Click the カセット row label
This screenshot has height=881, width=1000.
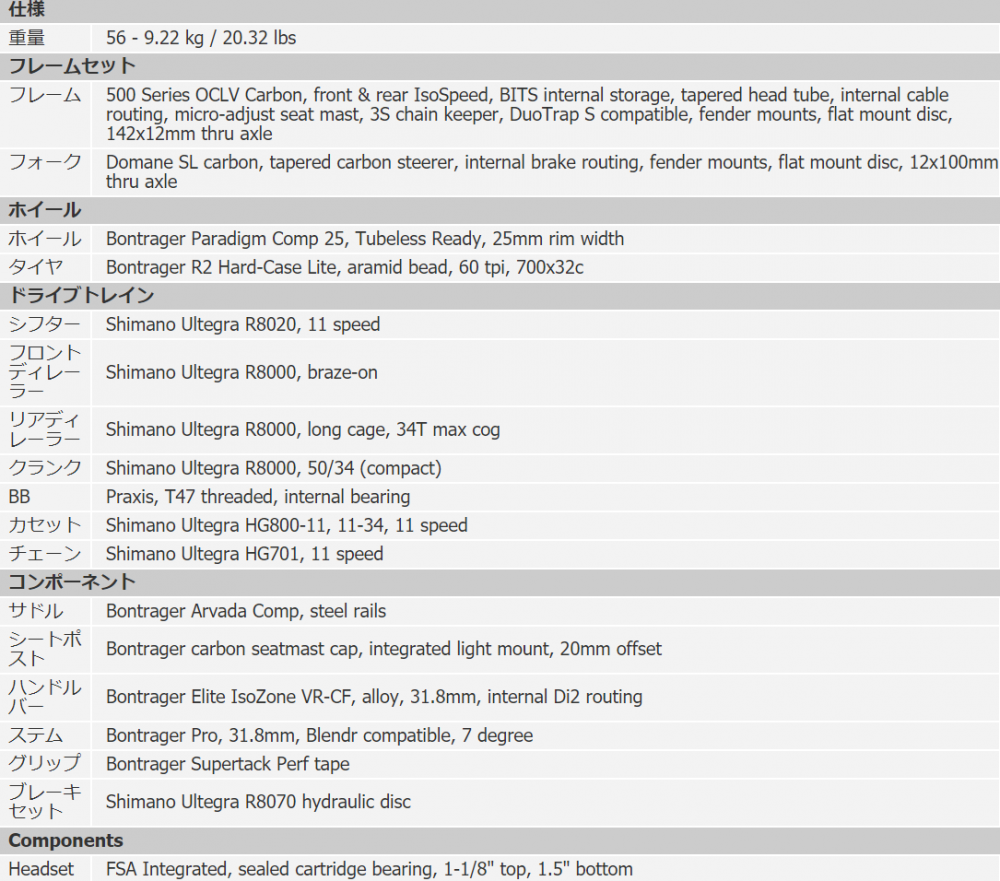45,525
